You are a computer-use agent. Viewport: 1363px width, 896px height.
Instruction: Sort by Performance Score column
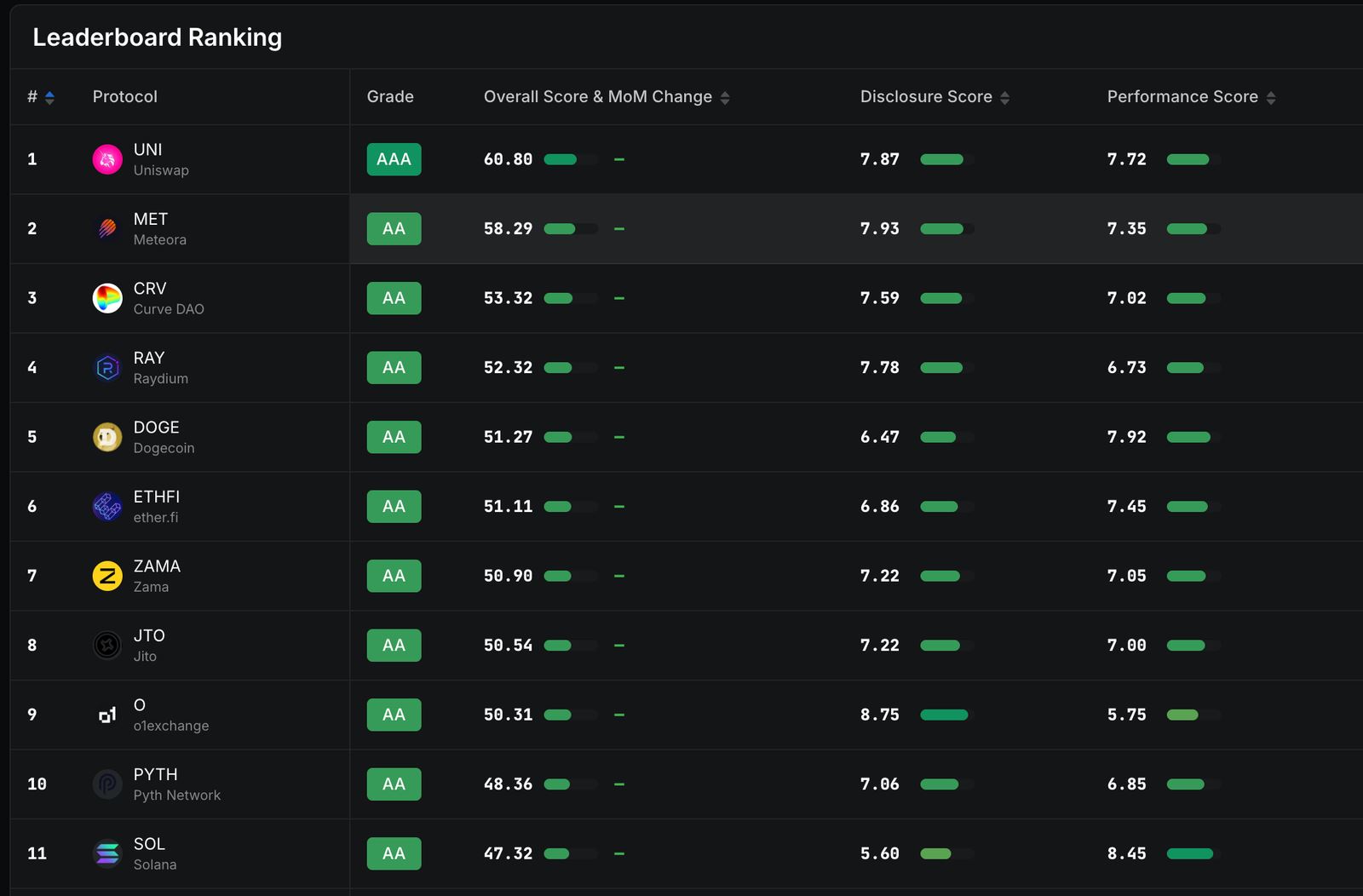coord(1271,98)
